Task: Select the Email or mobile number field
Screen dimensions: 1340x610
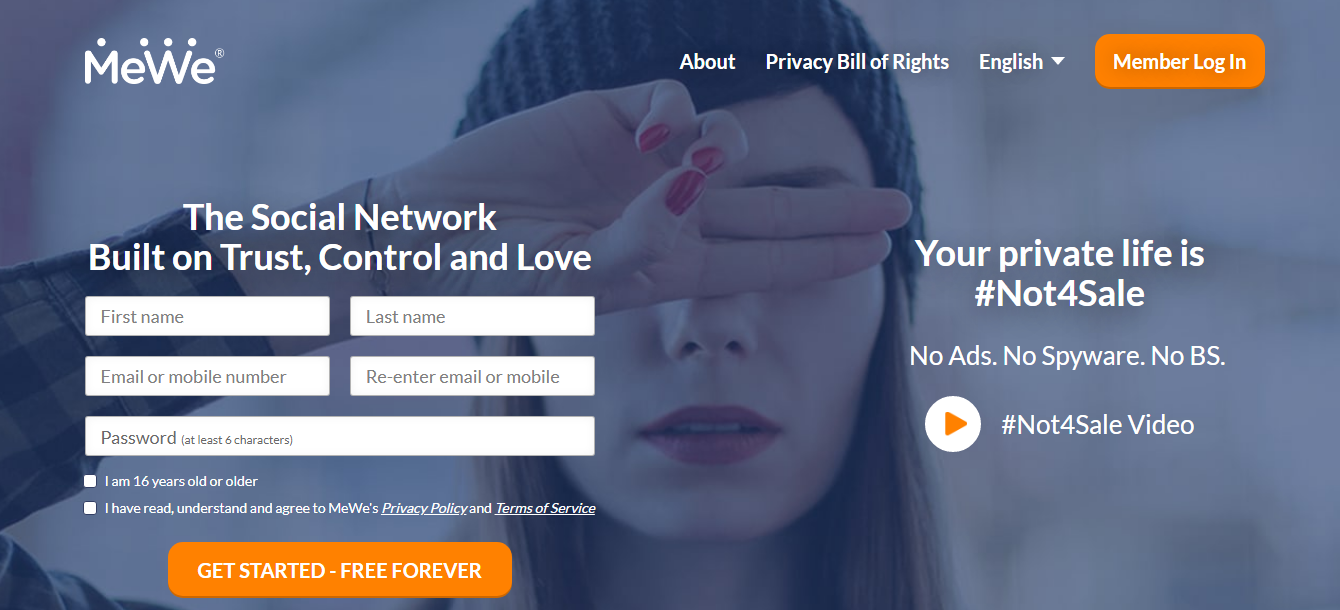Action: coord(207,376)
